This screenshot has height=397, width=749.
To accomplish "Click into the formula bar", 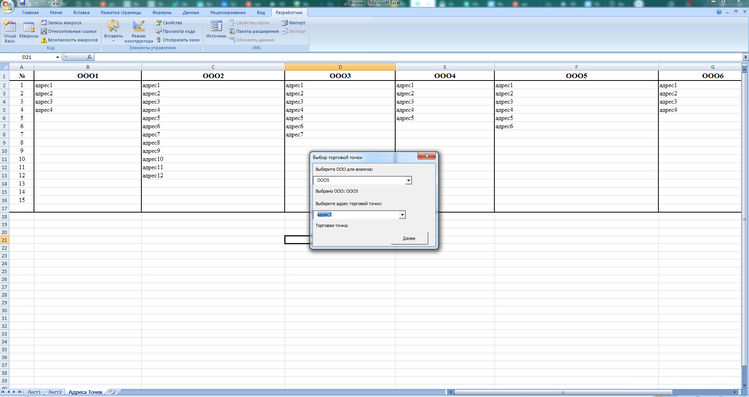I will (418, 57).
